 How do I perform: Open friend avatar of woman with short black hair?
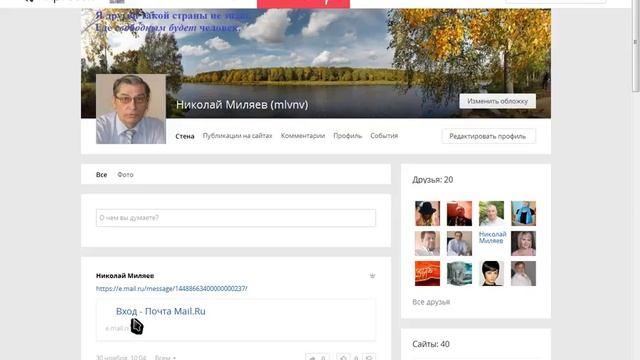(491, 273)
